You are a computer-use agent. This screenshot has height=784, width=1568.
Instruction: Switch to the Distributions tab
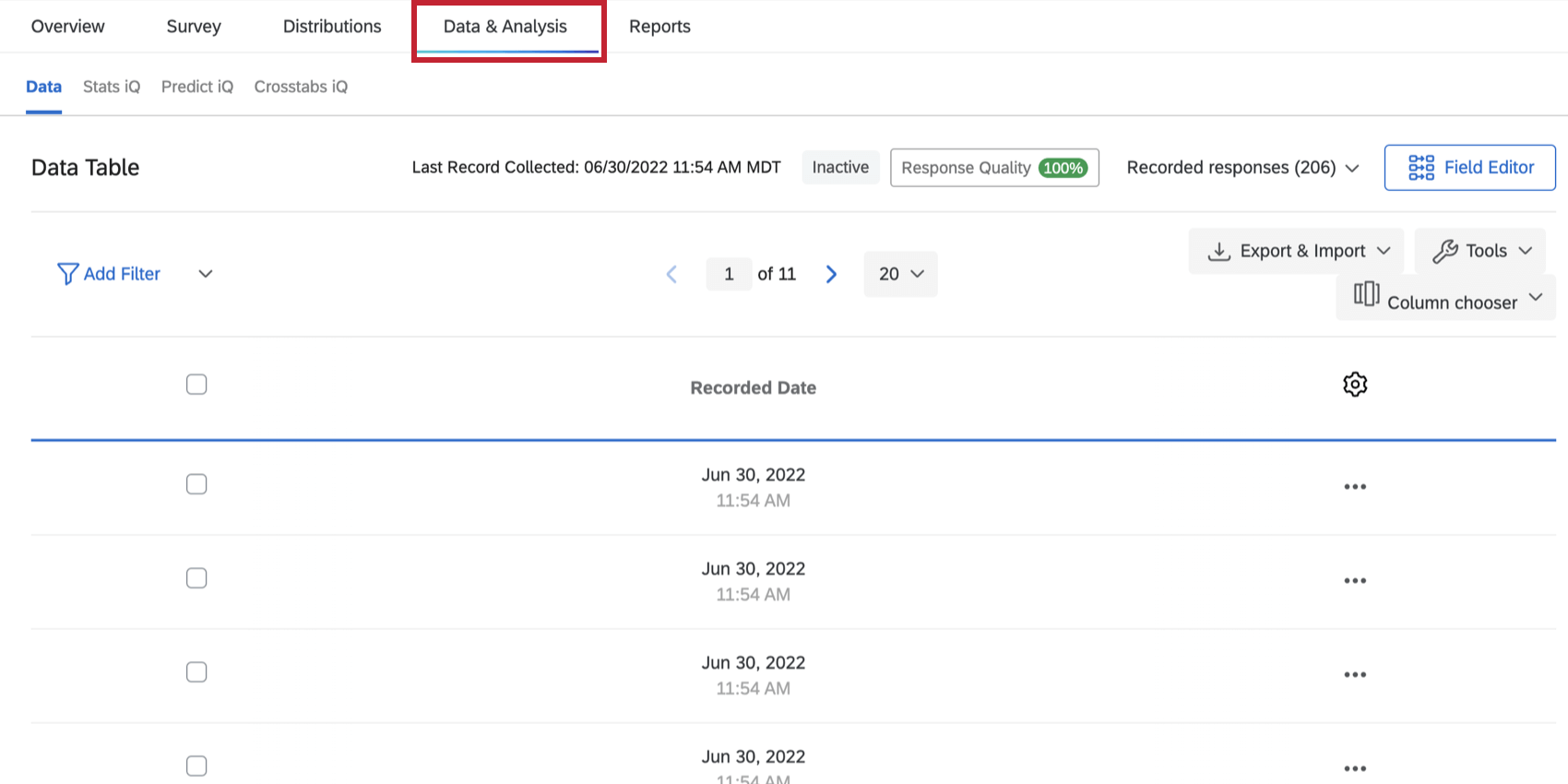point(332,27)
